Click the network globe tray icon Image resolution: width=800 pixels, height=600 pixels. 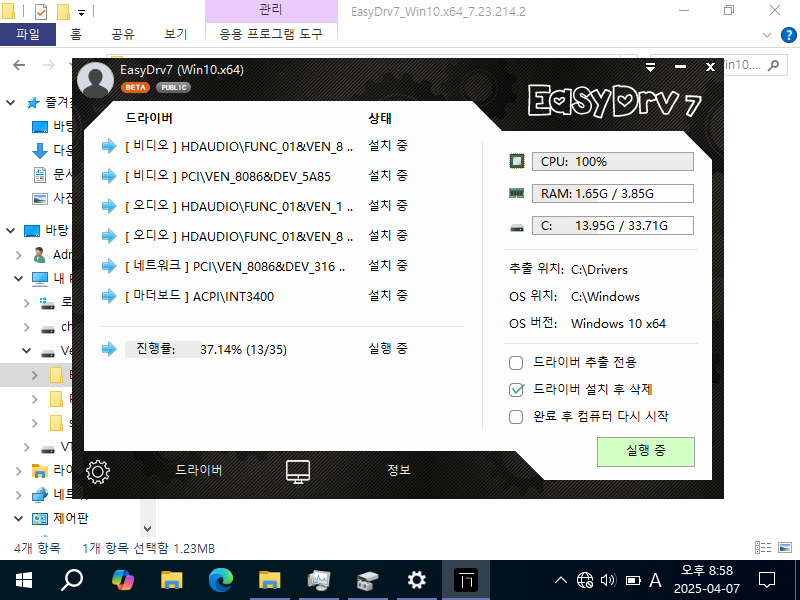click(x=585, y=580)
